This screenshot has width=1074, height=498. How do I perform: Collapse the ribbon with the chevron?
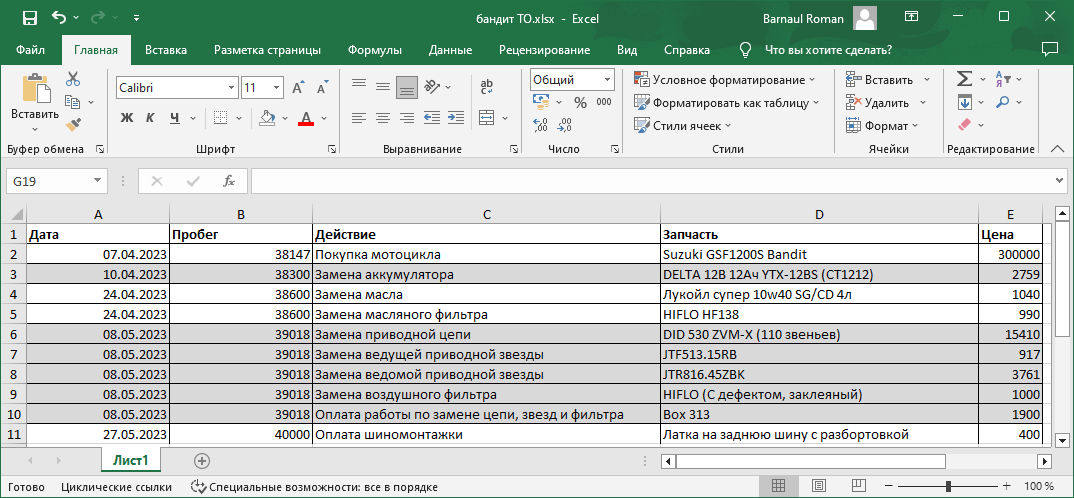pyautogui.click(x=1058, y=149)
